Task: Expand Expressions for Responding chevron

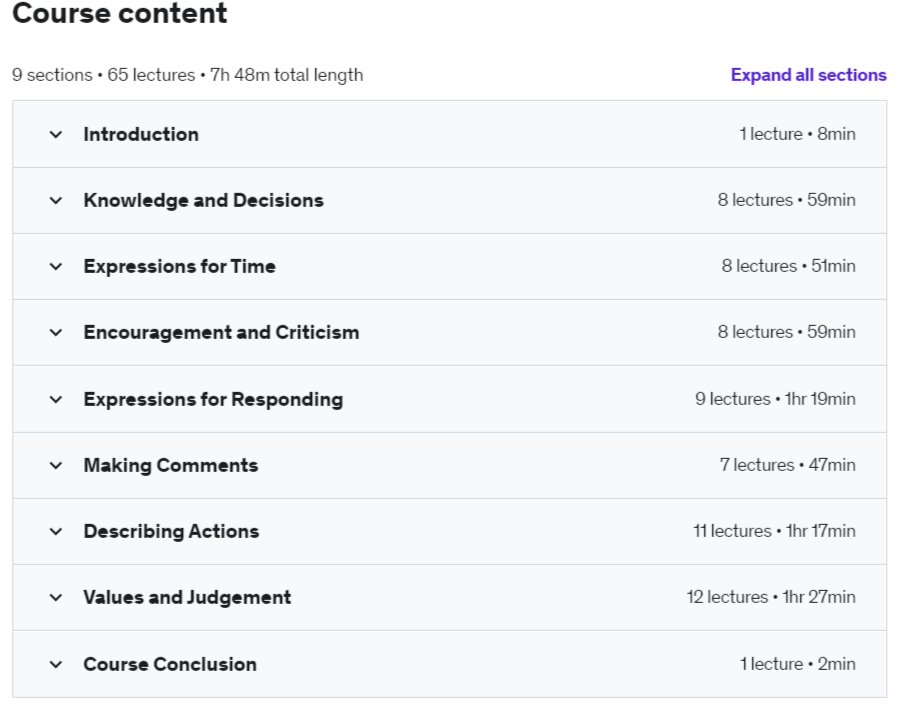Action: pyautogui.click(x=56, y=399)
